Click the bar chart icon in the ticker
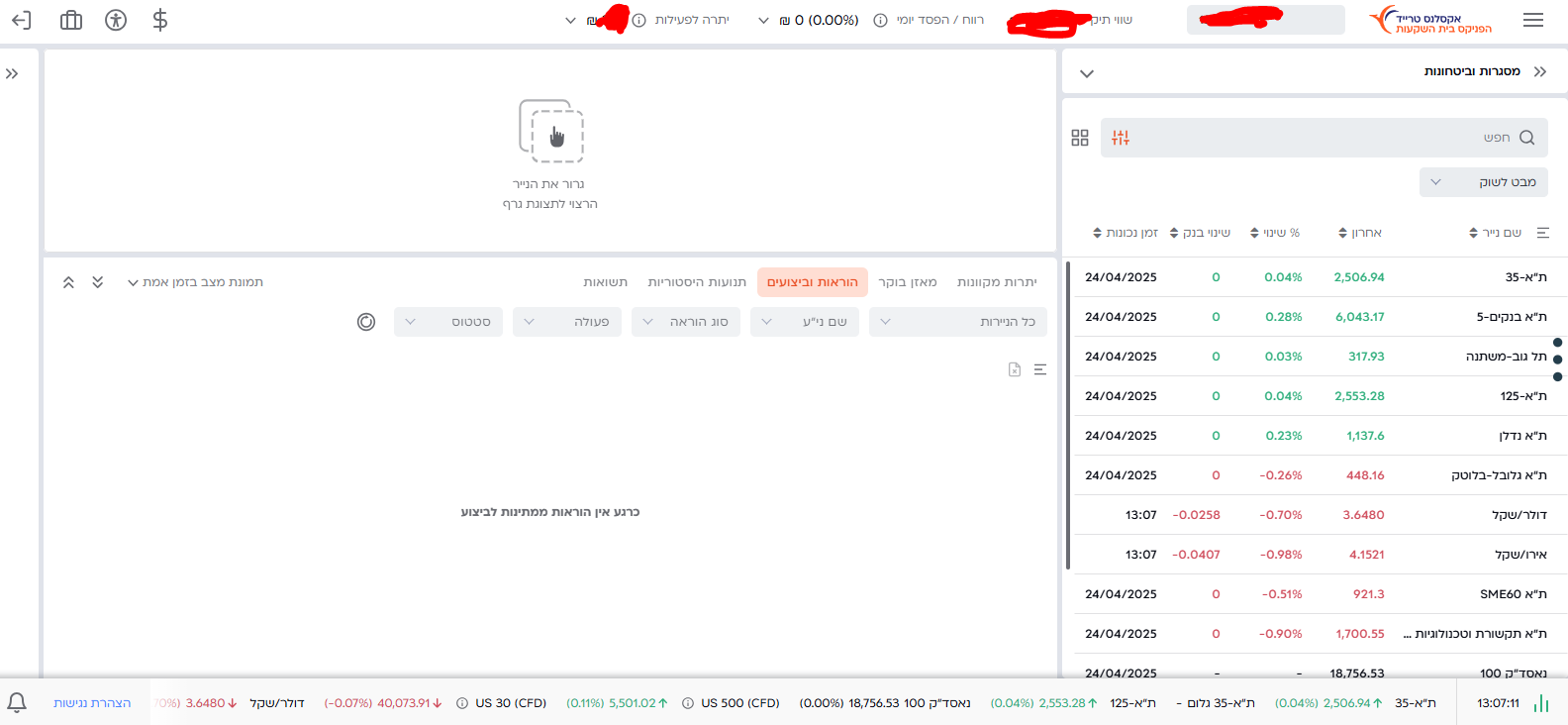Viewport: 1568px width, 725px height. (x=1541, y=703)
